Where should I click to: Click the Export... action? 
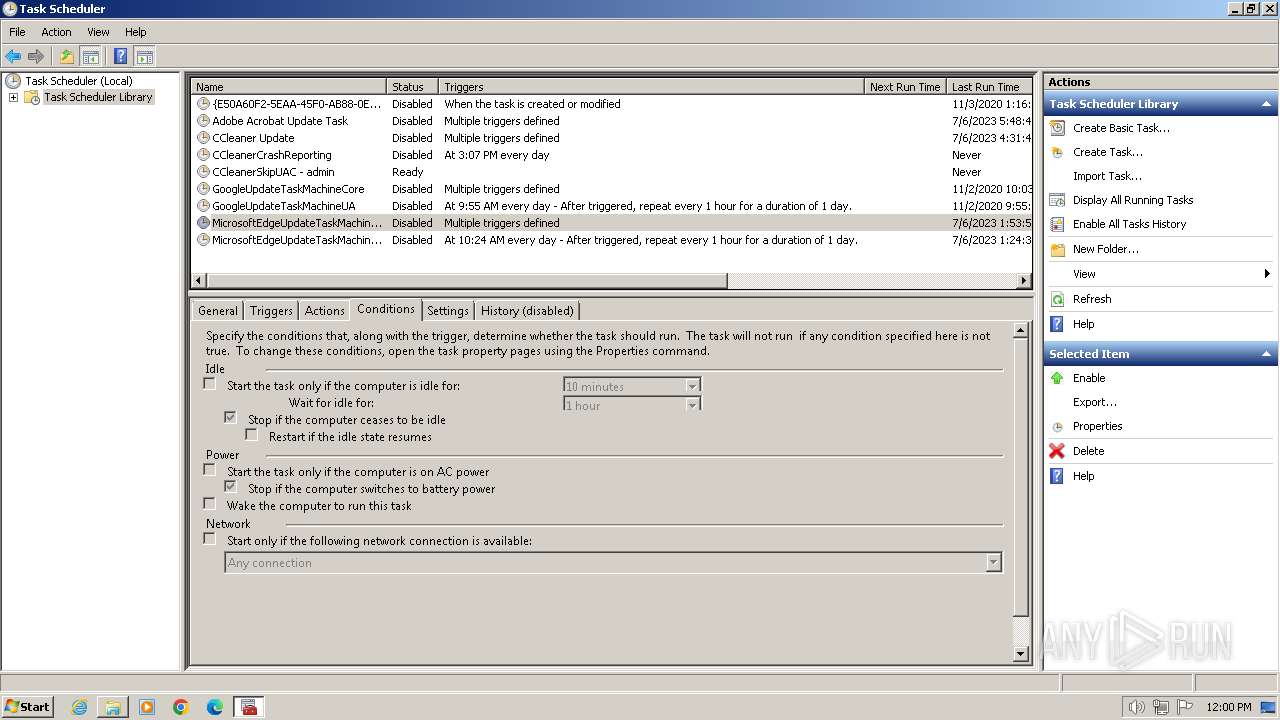[x=1095, y=402]
